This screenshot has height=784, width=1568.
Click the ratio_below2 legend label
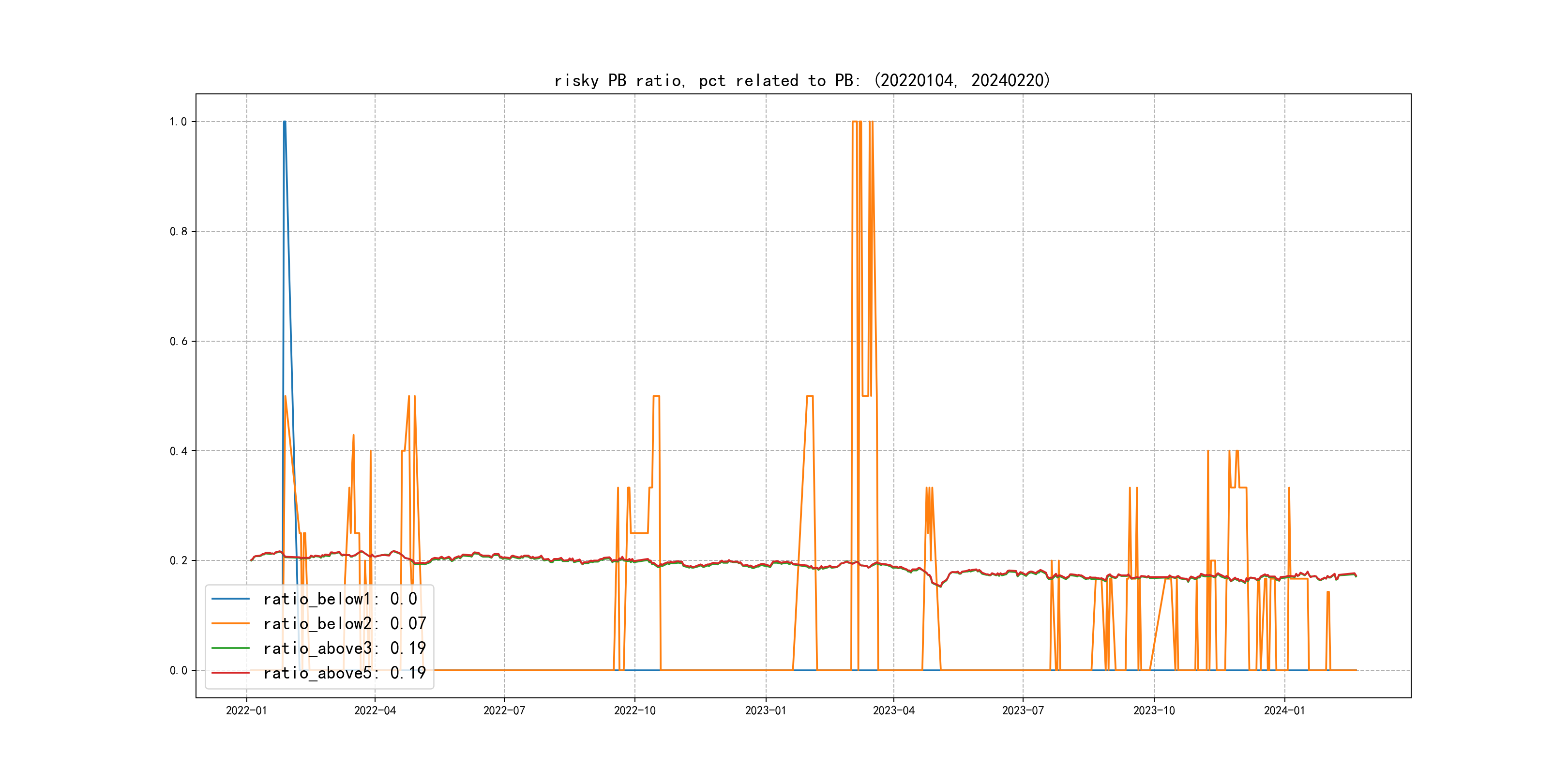[x=344, y=623]
